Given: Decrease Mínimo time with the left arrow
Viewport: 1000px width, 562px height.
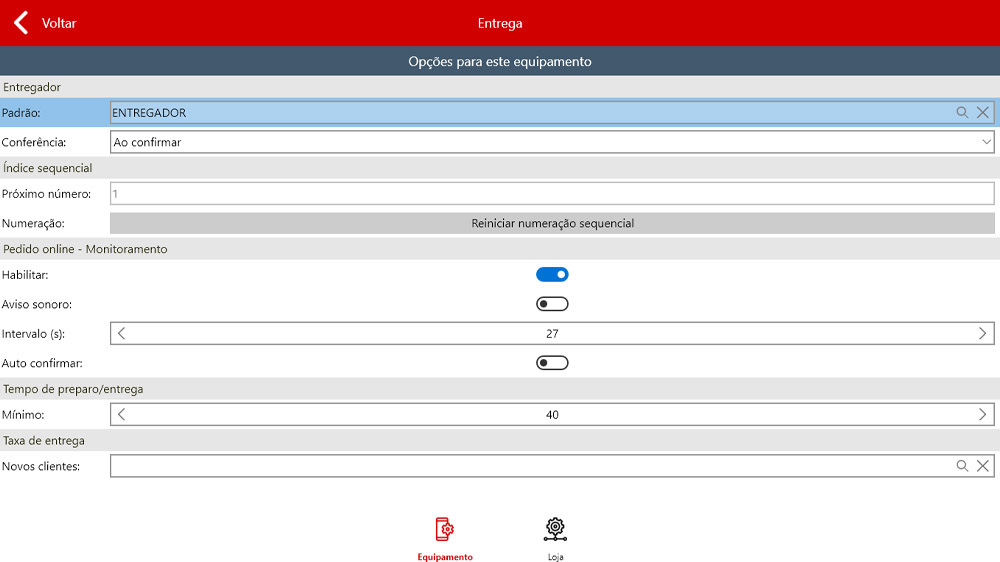Looking at the screenshot, I should [x=122, y=415].
